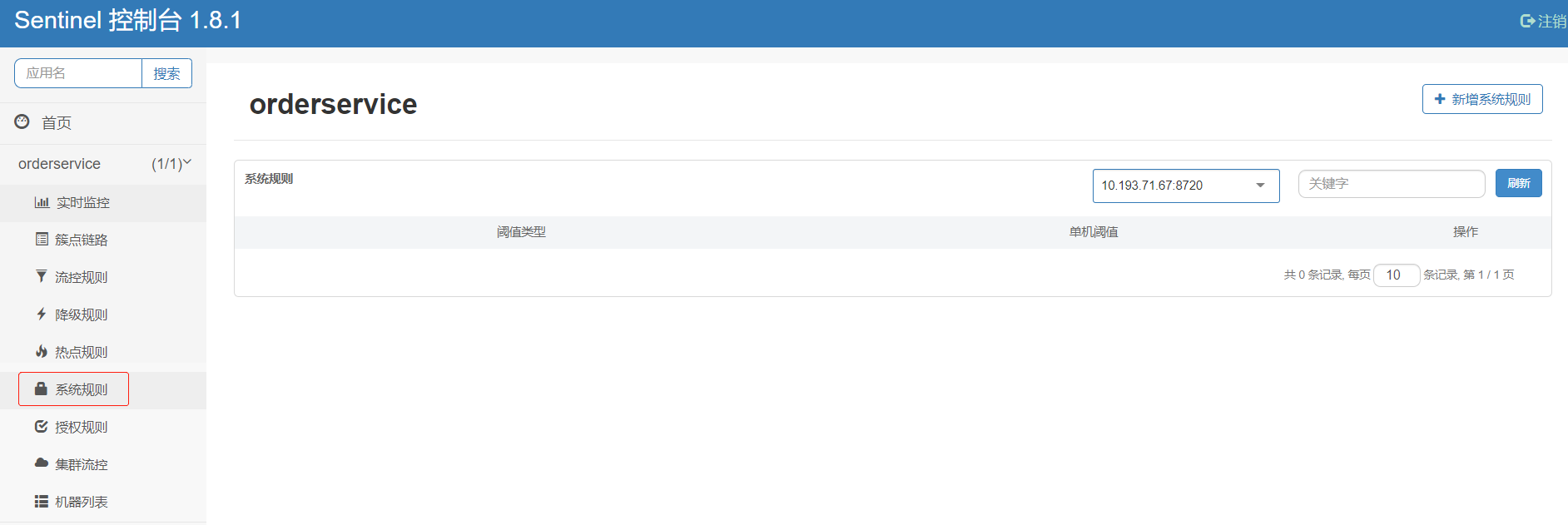Open 簇点链路 menu item
The height and width of the screenshot is (525, 1568).
[103, 240]
